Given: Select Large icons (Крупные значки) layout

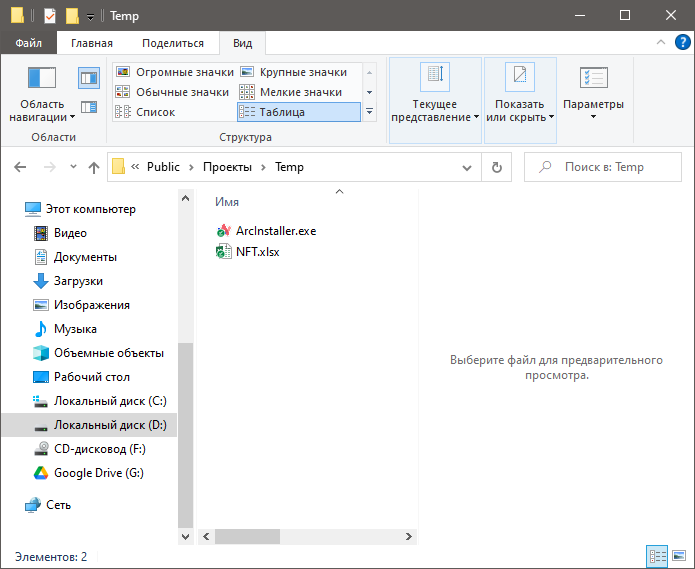Looking at the screenshot, I should [293, 72].
